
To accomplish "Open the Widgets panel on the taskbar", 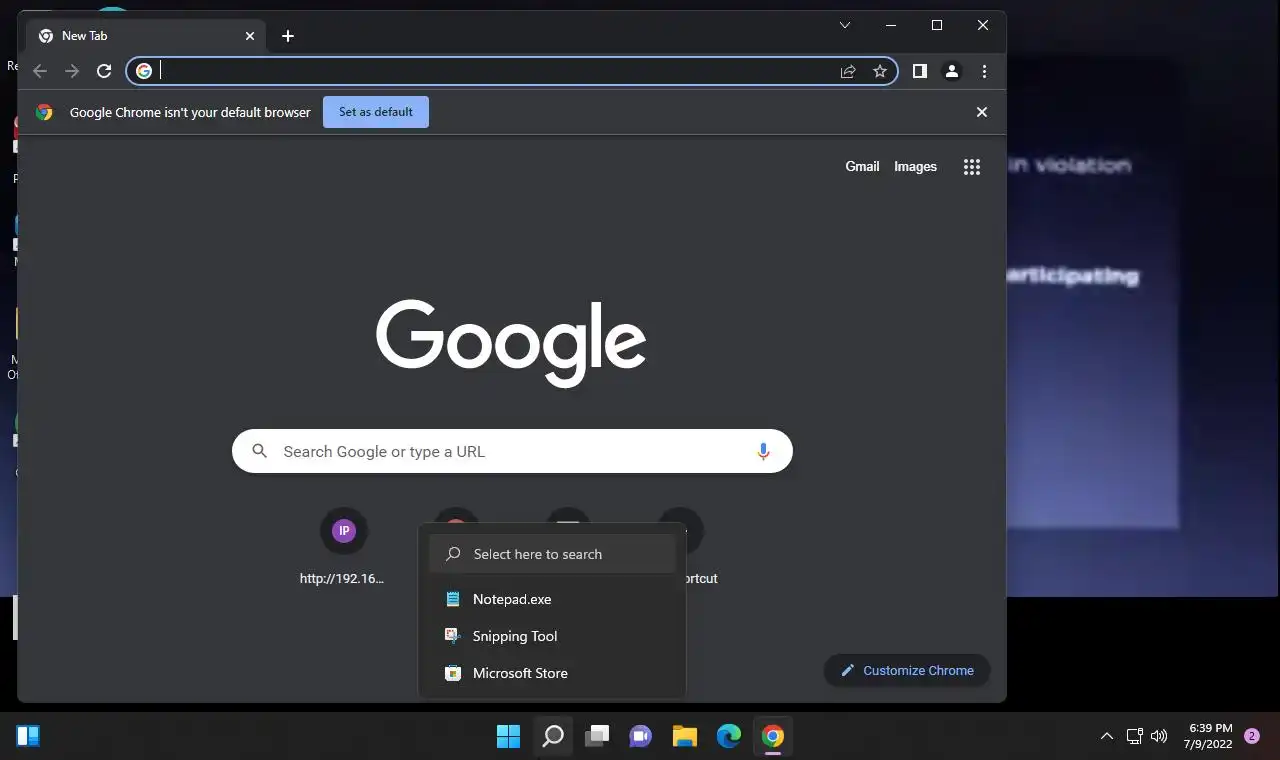I will [x=28, y=737].
